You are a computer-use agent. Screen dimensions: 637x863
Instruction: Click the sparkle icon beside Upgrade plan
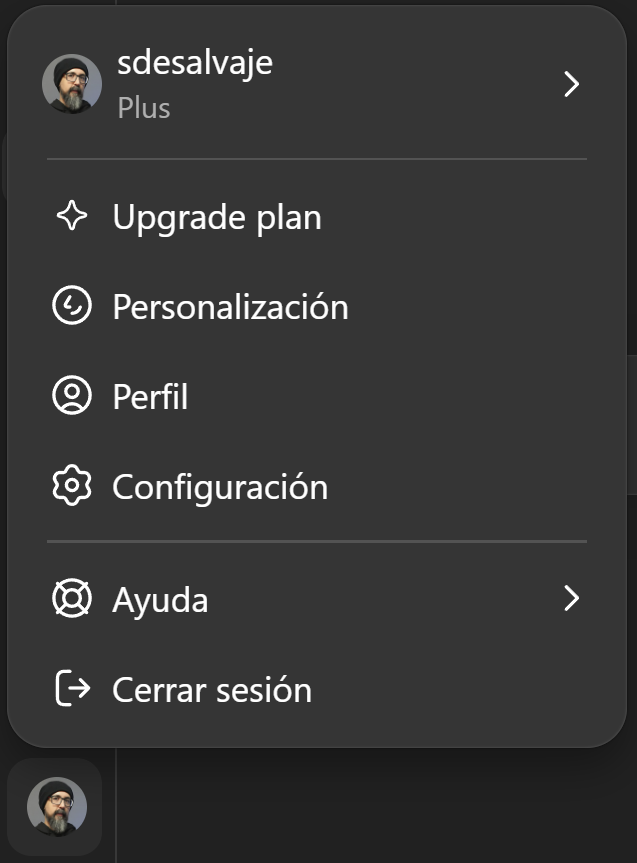pos(72,216)
